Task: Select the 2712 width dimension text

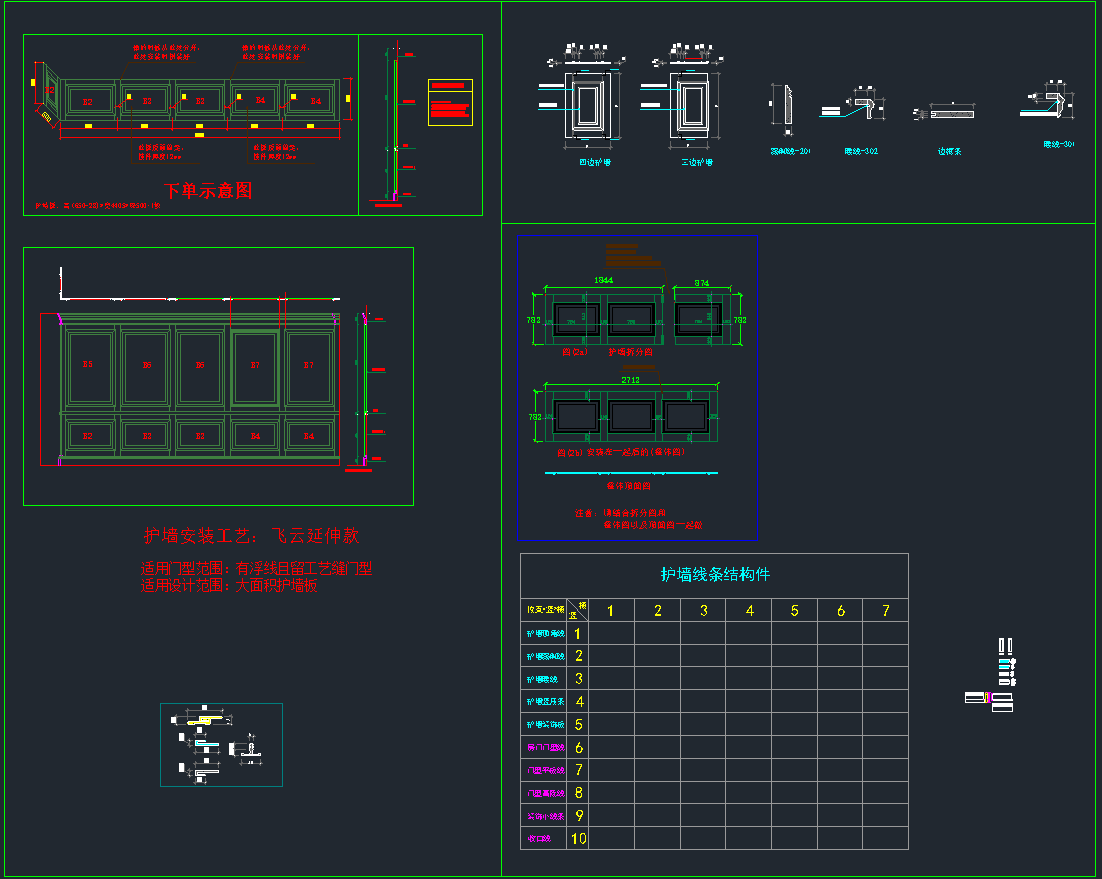Action: [630, 380]
